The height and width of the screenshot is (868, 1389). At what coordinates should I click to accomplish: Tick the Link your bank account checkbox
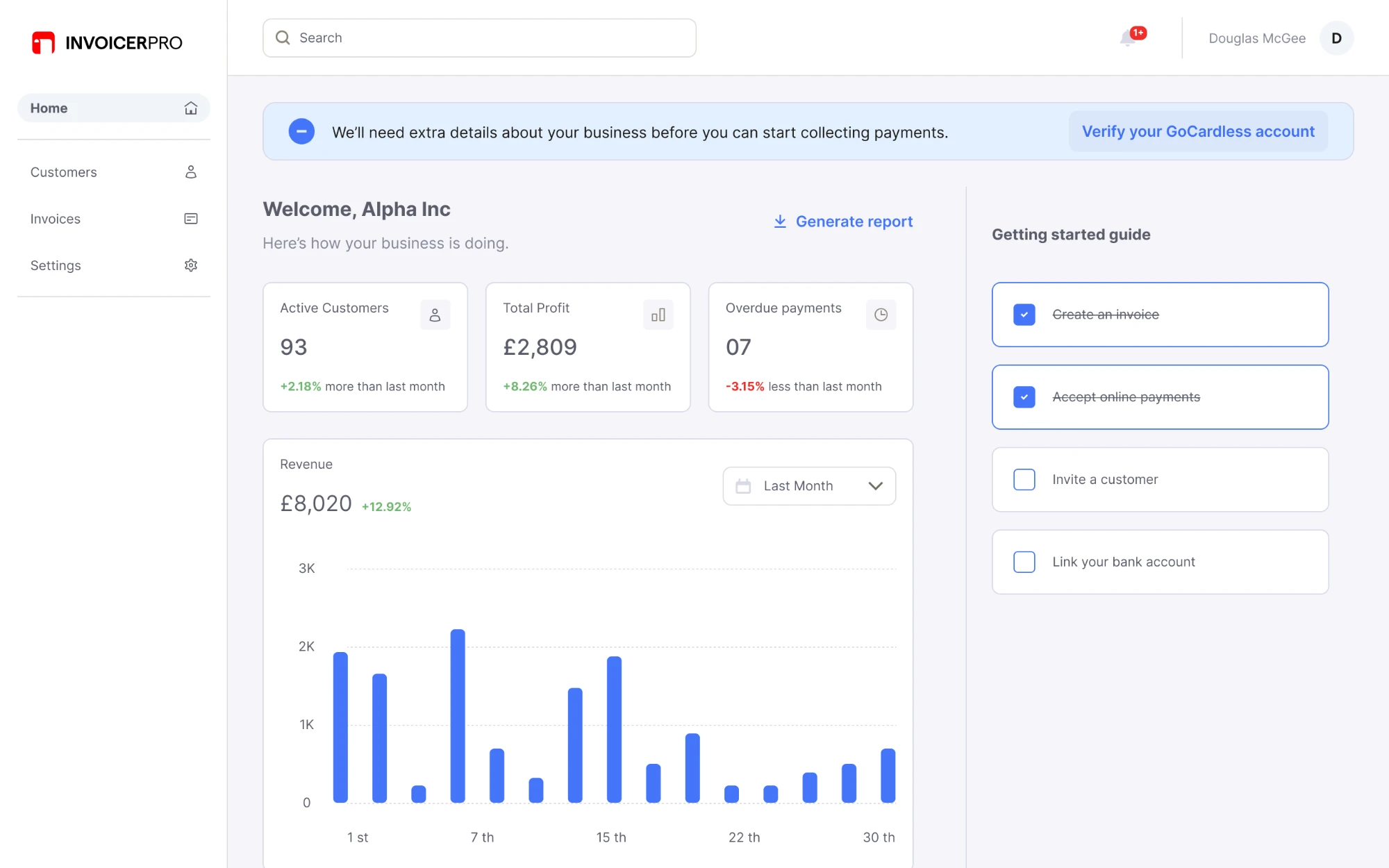(x=1024, y=562)
